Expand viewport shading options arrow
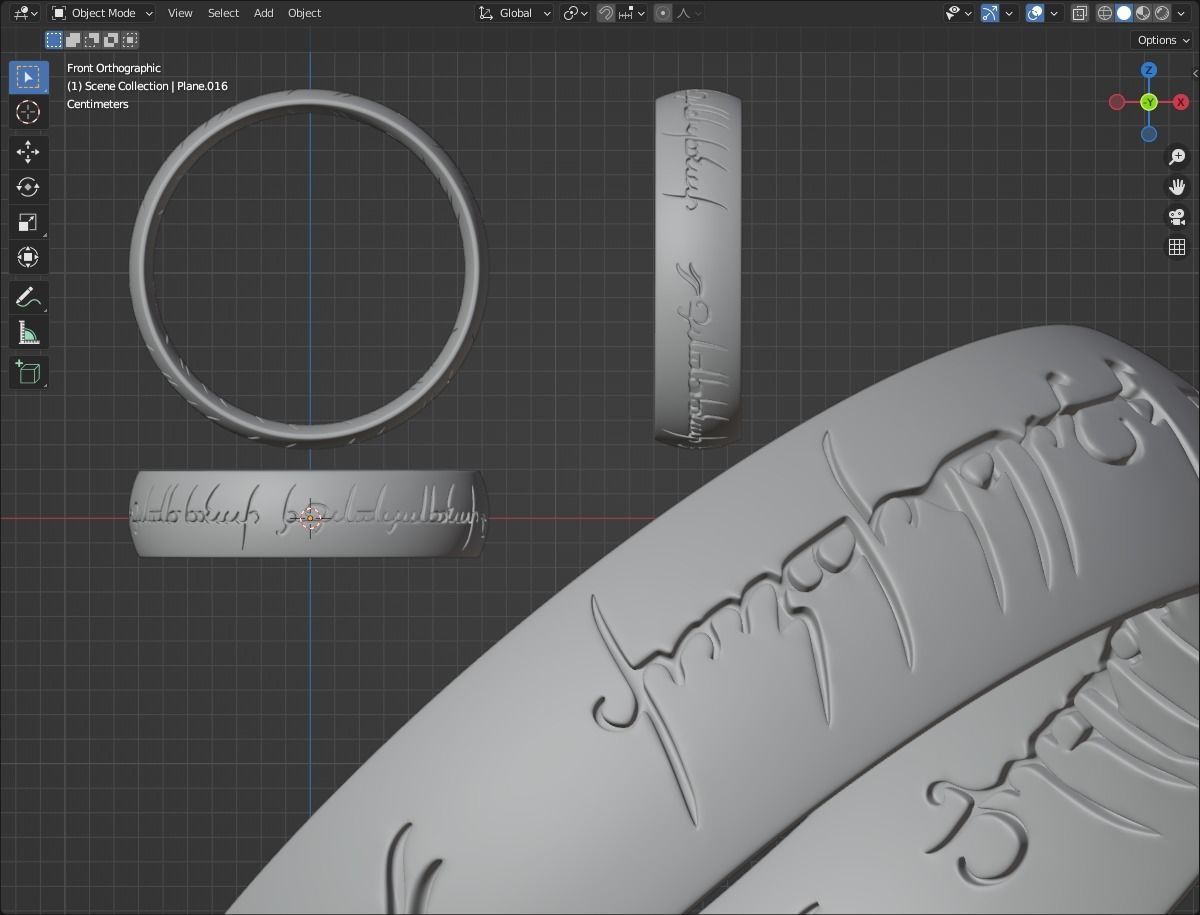The height and width of the screenshot is (915, 1200). [1182, 13]
